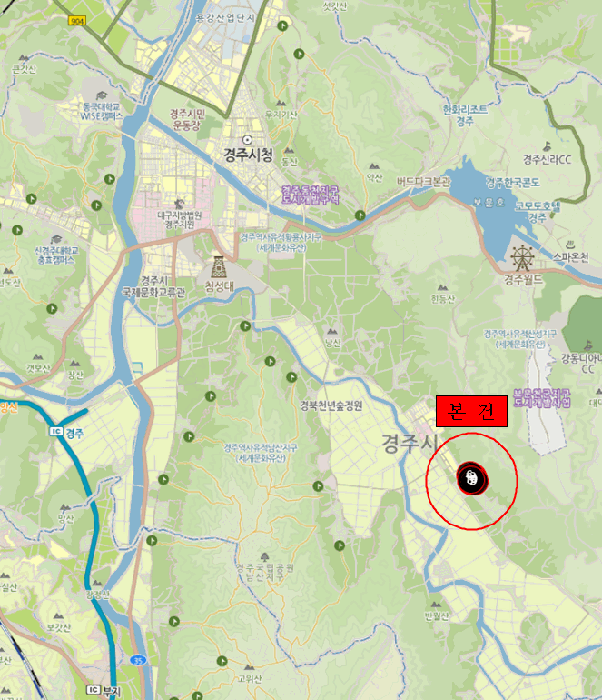Select the 동국대학교 WISE캠퍼스 label
The width and height of the screenshot is (602, 700).
coord(102,112)
